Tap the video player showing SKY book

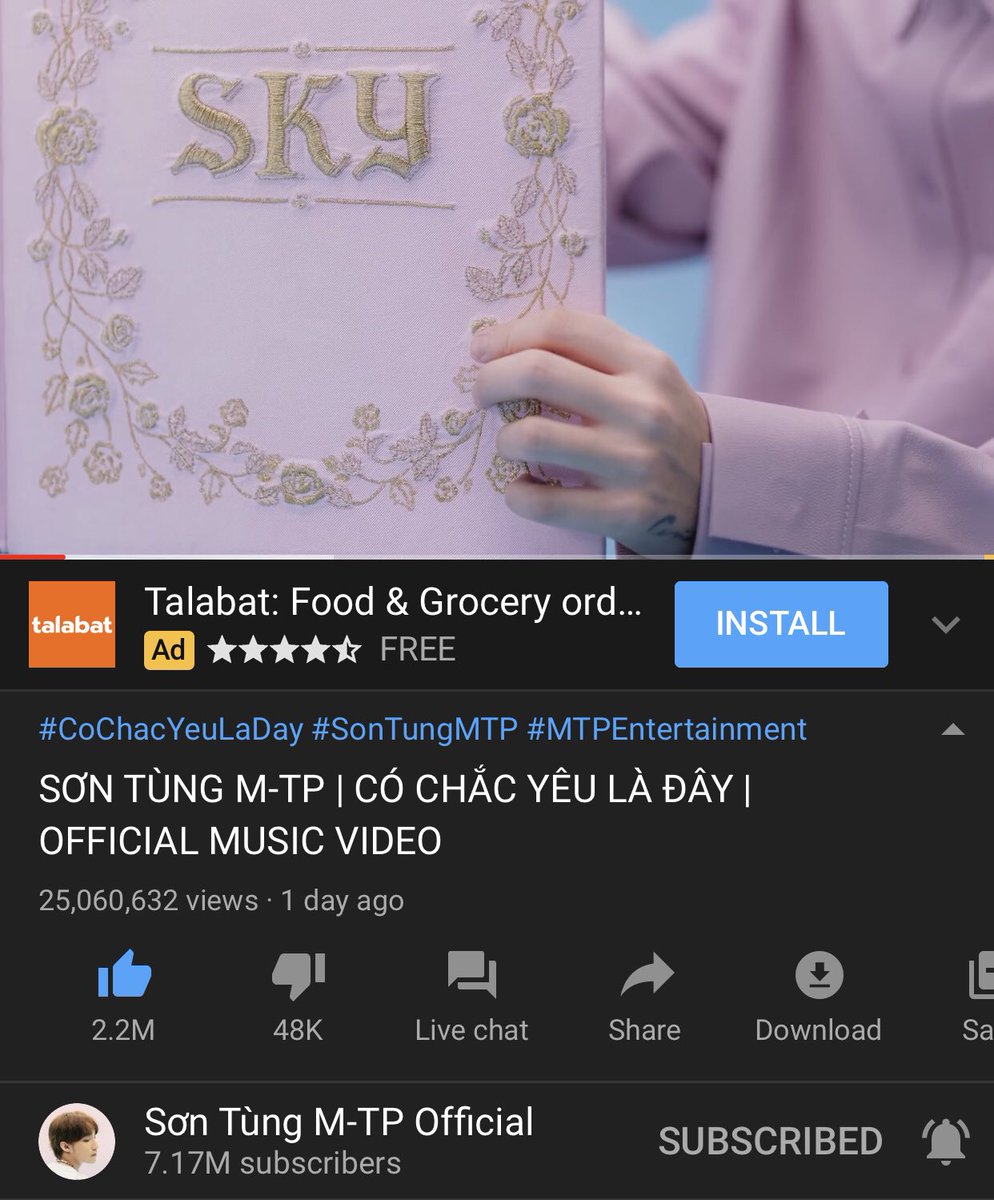pos(497,276)
